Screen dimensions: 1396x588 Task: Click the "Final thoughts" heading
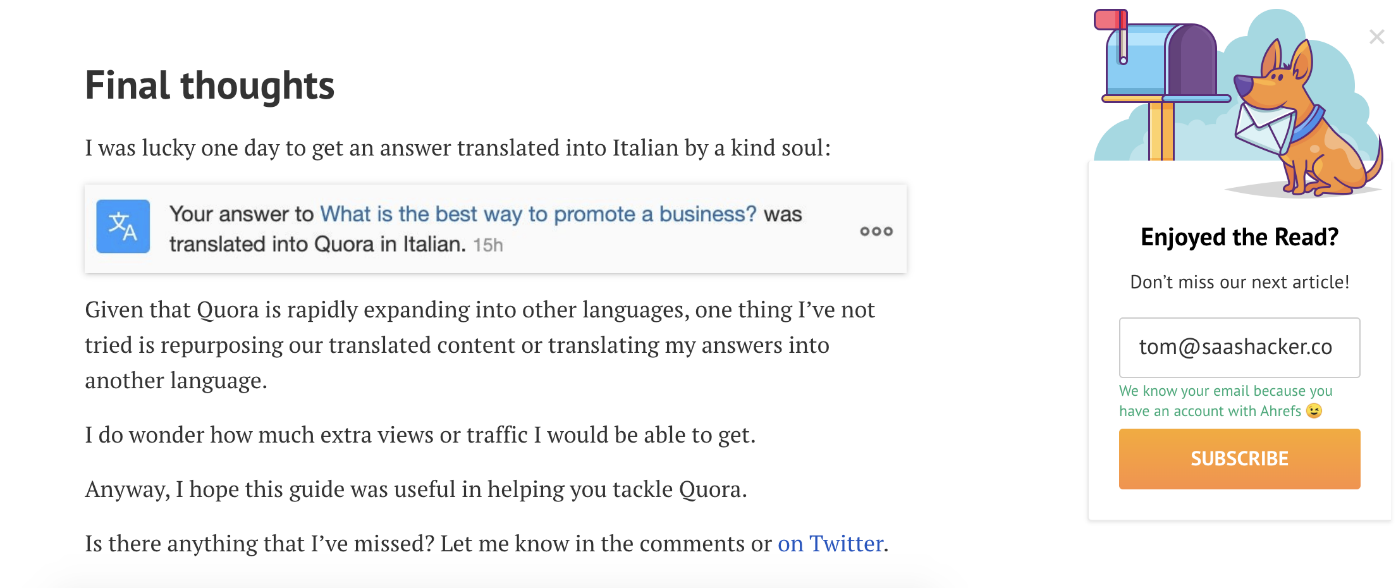[210, 86]
